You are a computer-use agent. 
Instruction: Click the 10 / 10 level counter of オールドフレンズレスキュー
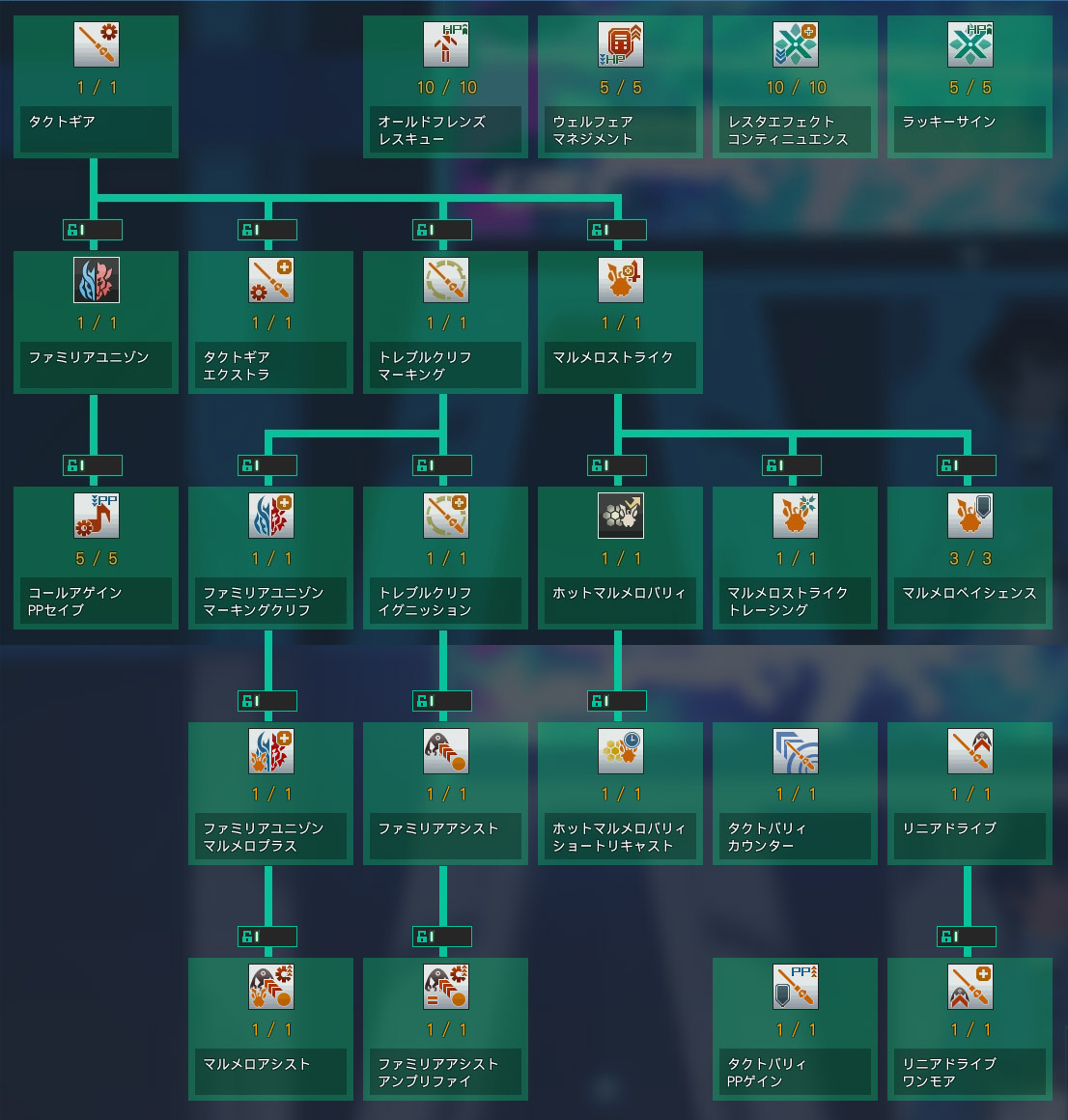pyautogui.click(x=445, y=88)
